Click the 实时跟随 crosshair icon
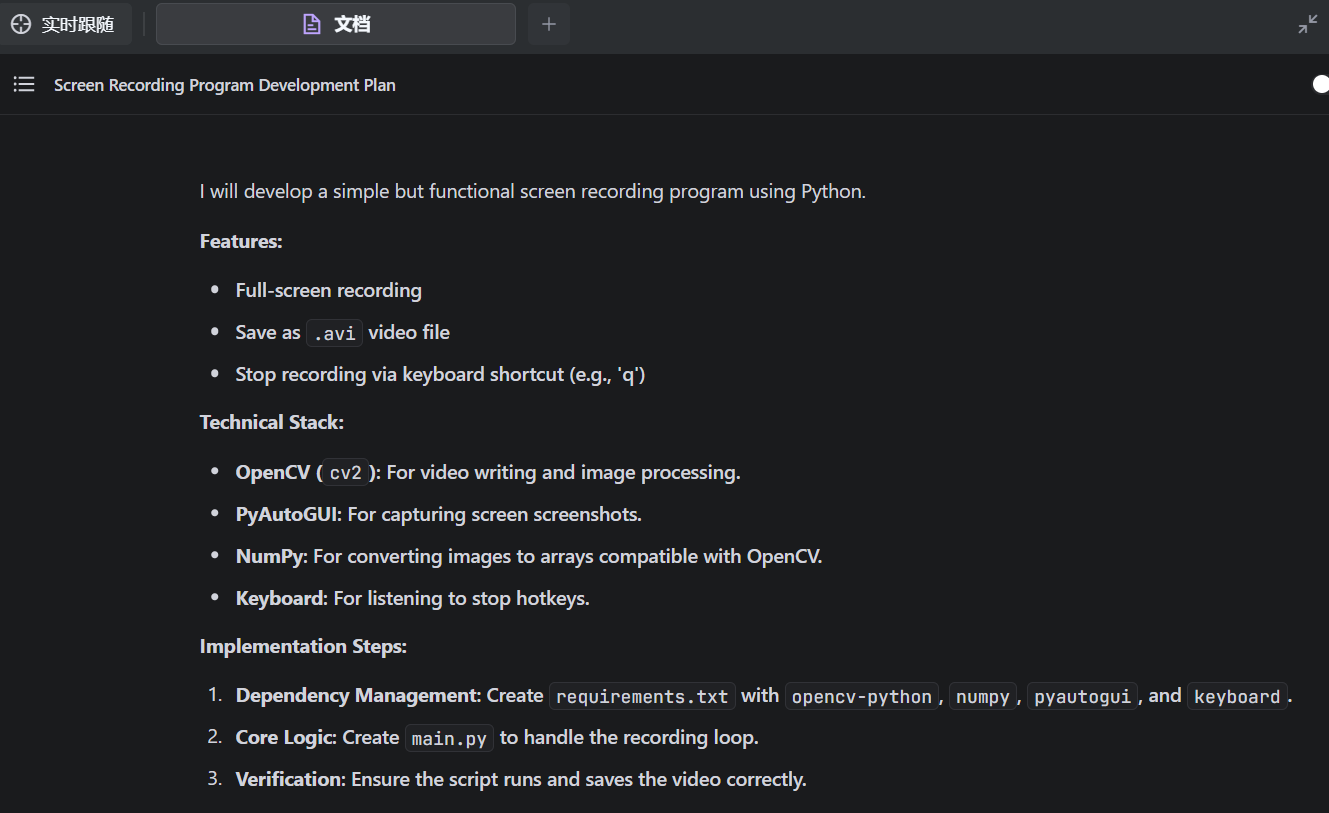This screenshot has width=1329, height=813. (x=21, y=24)
